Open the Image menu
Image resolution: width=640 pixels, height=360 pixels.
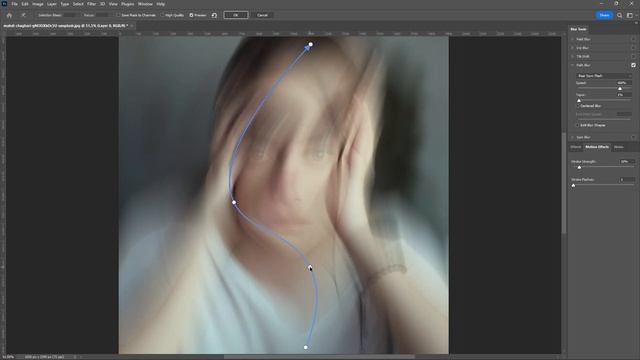pyautogui.click(x=38, y=4)
